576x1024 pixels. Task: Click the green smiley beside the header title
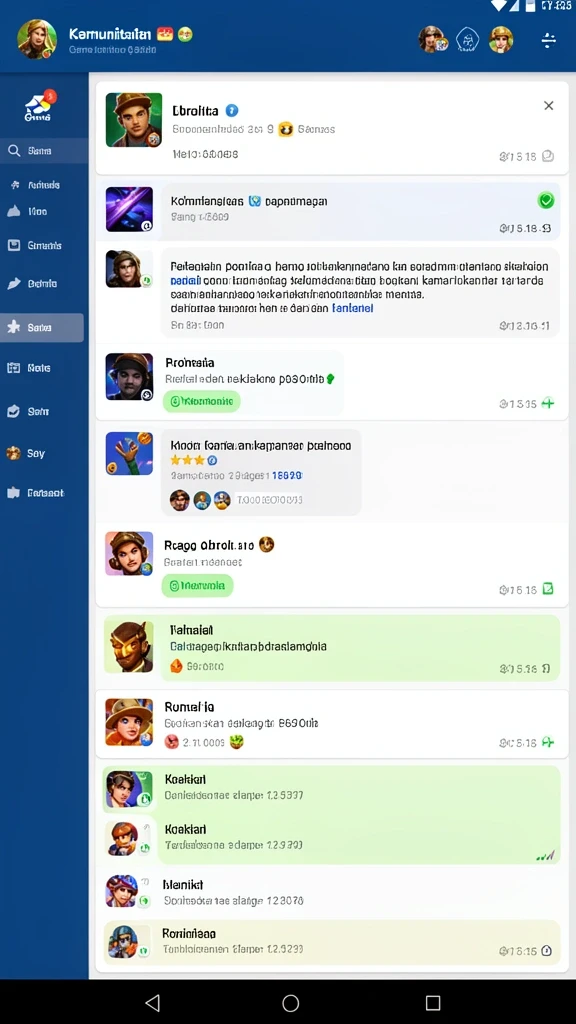click(x=185, y=34)
